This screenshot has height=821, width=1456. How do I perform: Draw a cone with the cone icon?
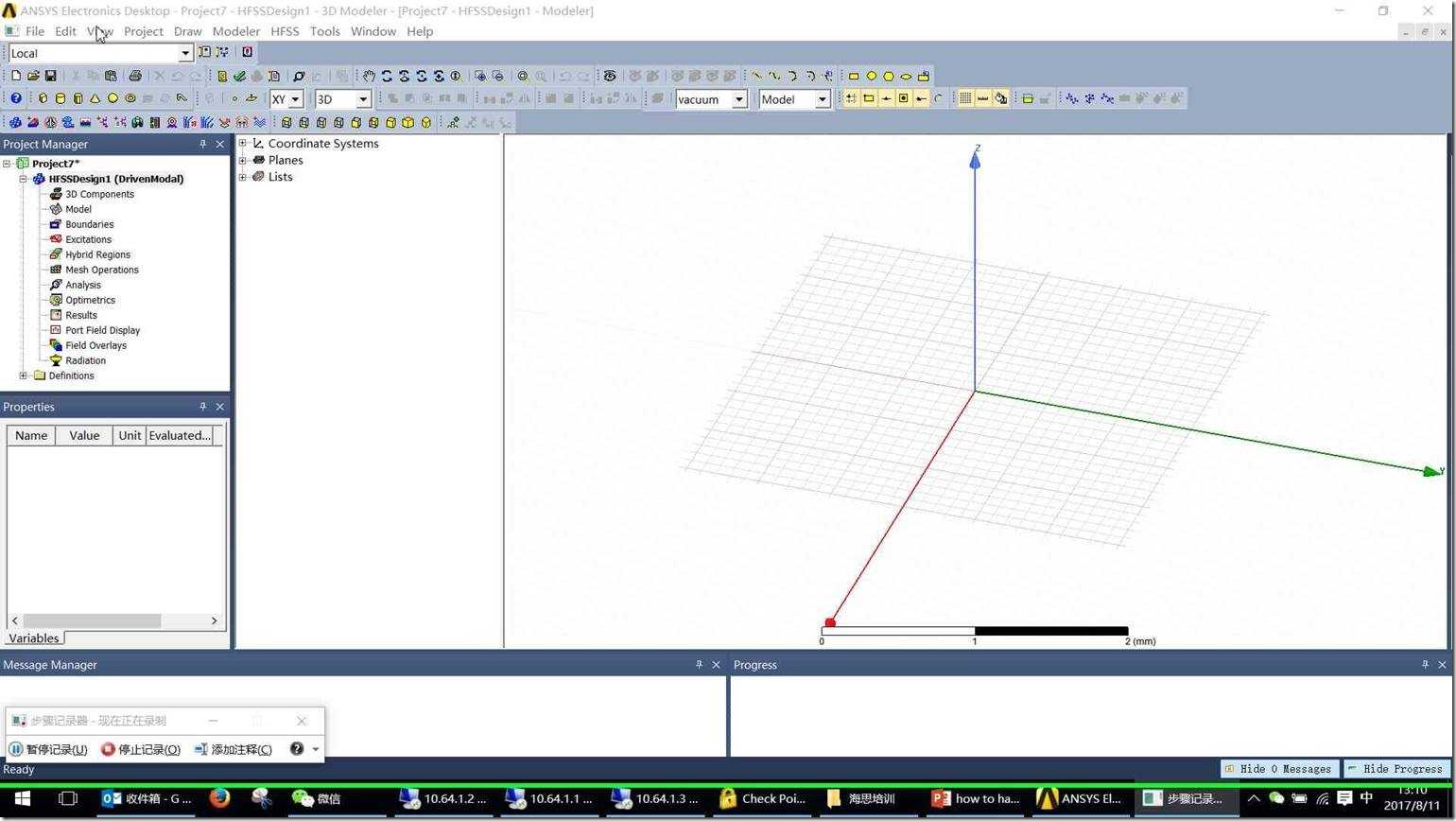click(95, 98)
